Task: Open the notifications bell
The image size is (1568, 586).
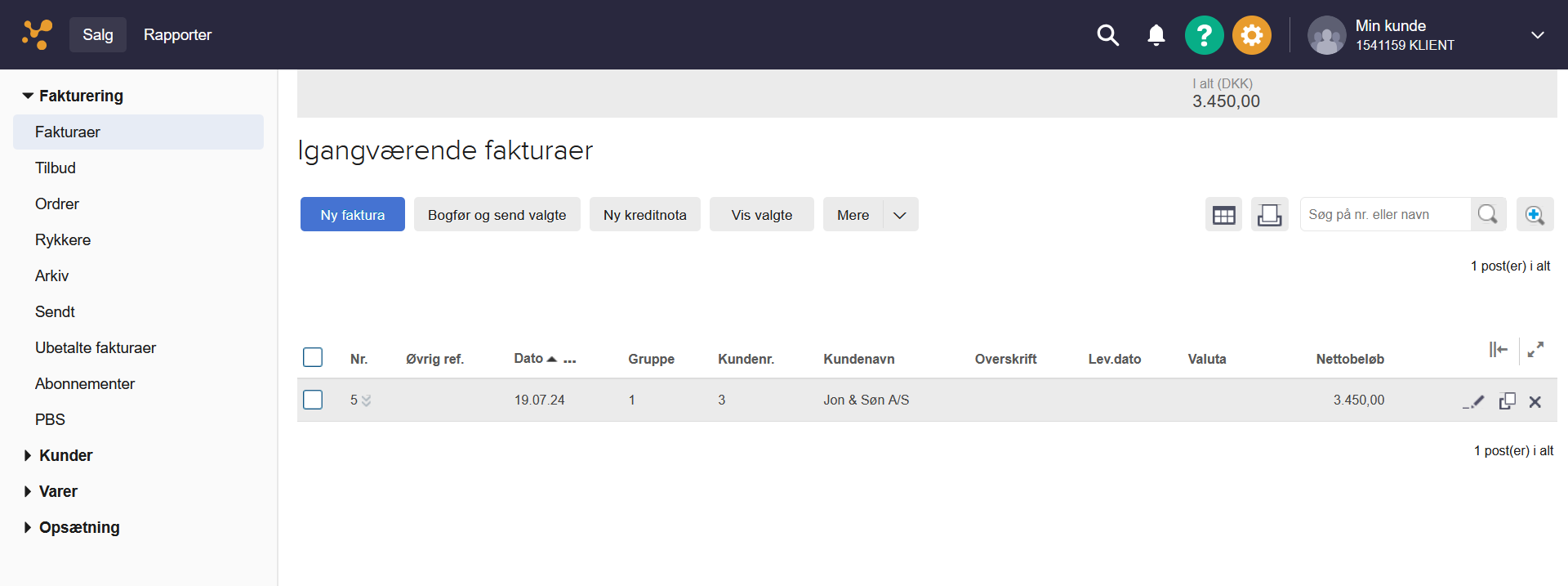Action: pos(1156,35)
